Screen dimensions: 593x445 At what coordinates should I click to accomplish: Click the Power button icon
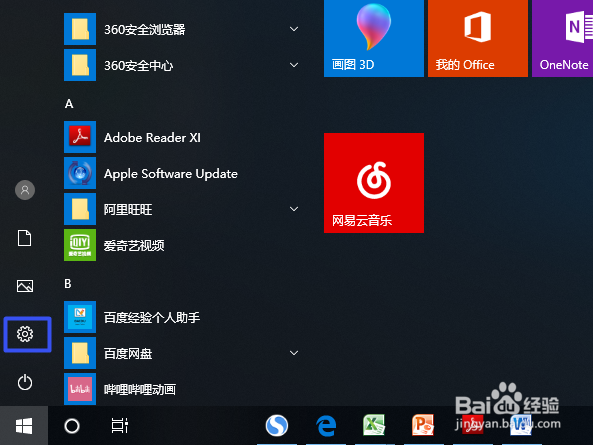tap(25, 382)
